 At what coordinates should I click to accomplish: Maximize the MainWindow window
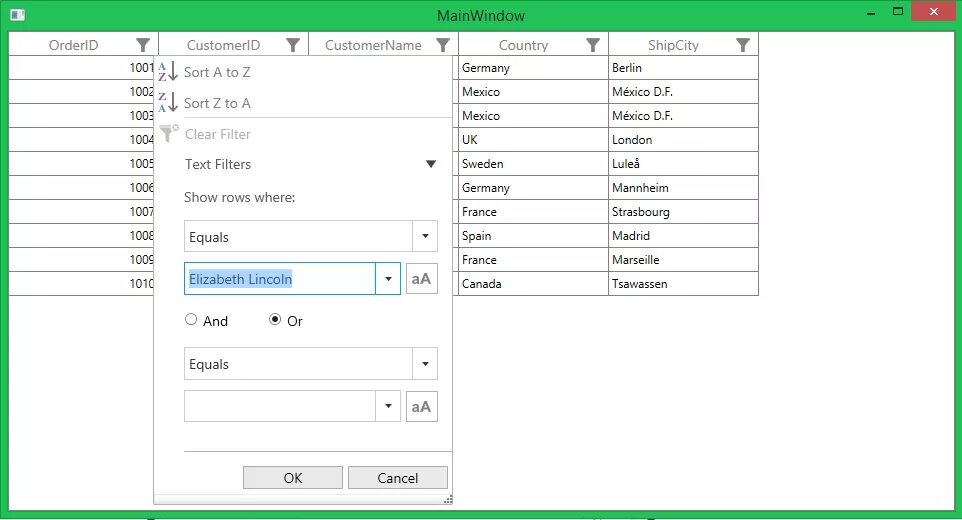point(898,12)
